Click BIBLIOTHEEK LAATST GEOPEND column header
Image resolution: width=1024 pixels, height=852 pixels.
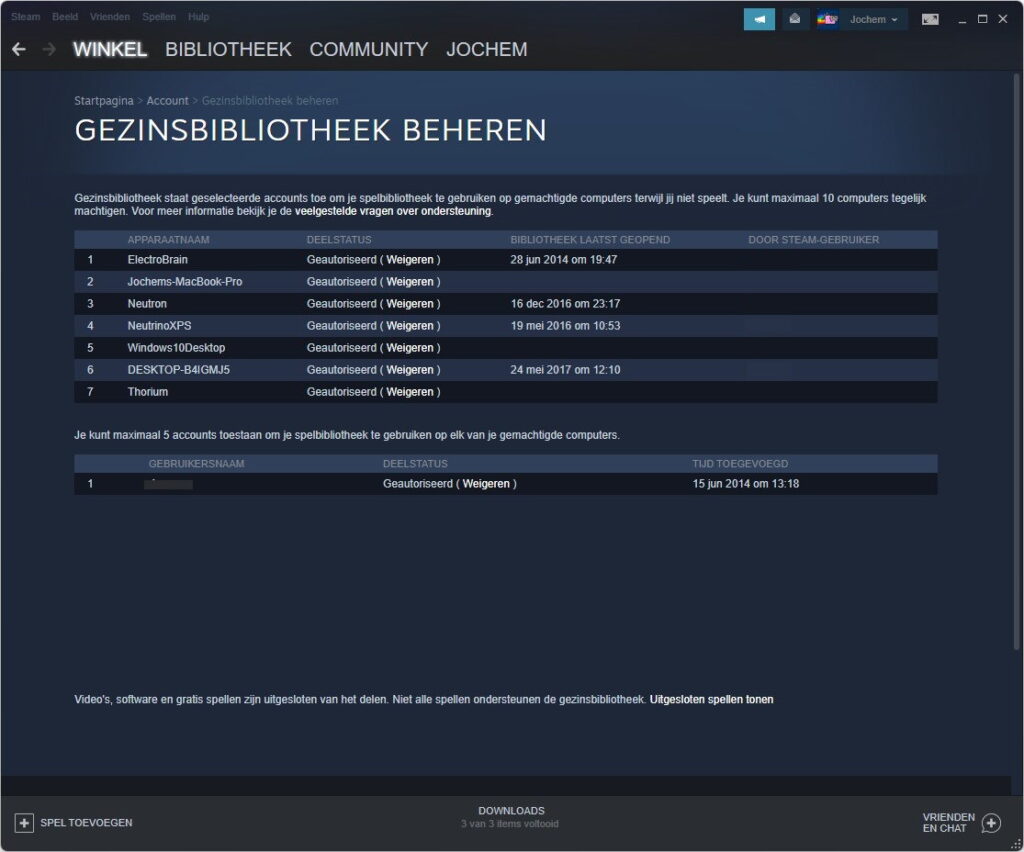click(590, 240)
